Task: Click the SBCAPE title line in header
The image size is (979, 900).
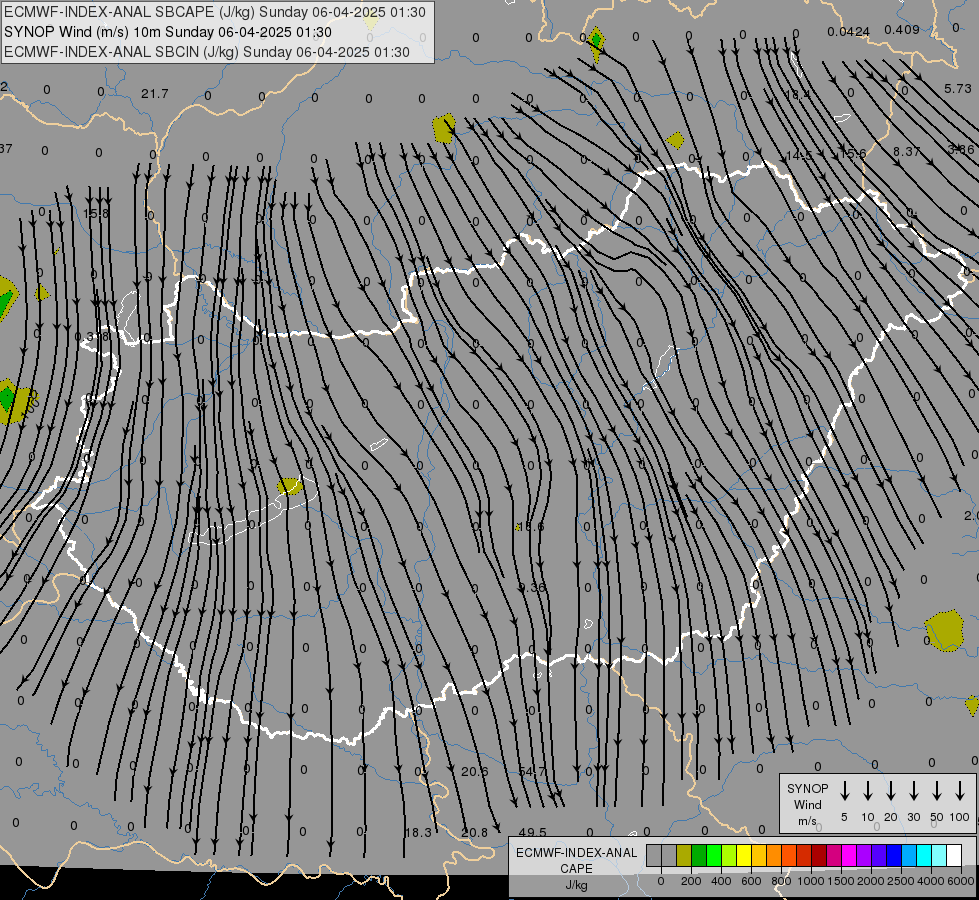Action: pos(215,12)
